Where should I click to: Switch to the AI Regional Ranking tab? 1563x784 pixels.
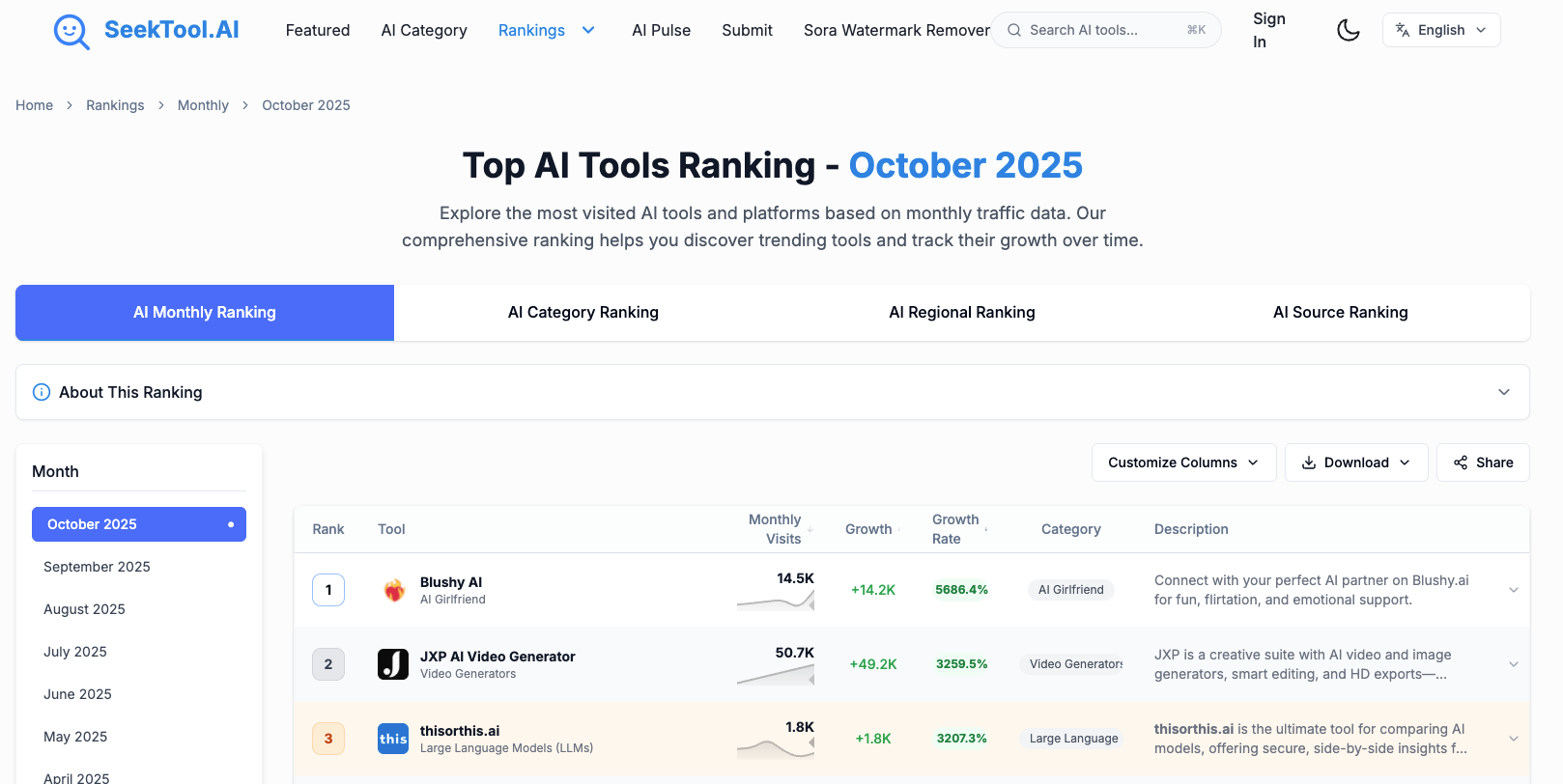(962, 313)
